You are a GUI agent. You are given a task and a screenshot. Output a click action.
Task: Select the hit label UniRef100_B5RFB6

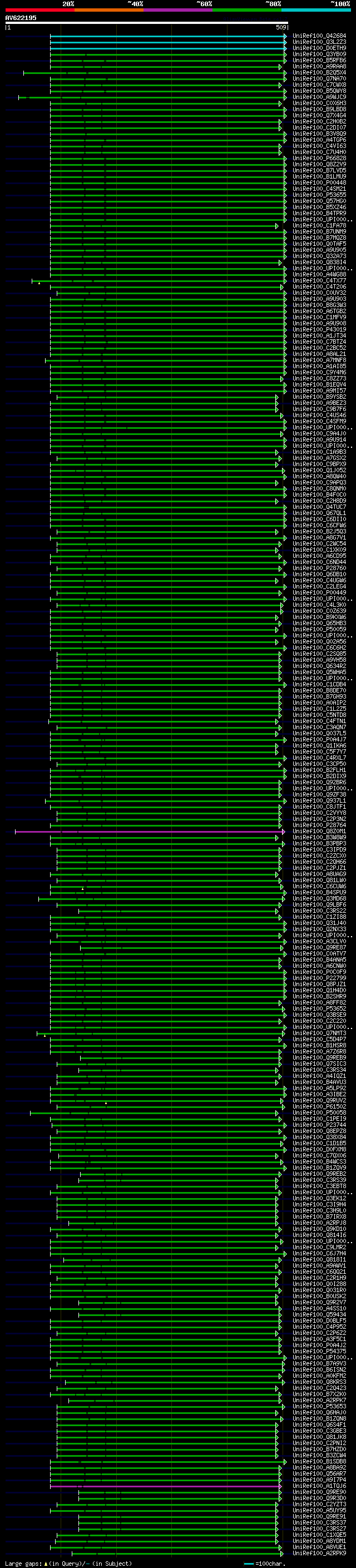(x=319, y=60)
